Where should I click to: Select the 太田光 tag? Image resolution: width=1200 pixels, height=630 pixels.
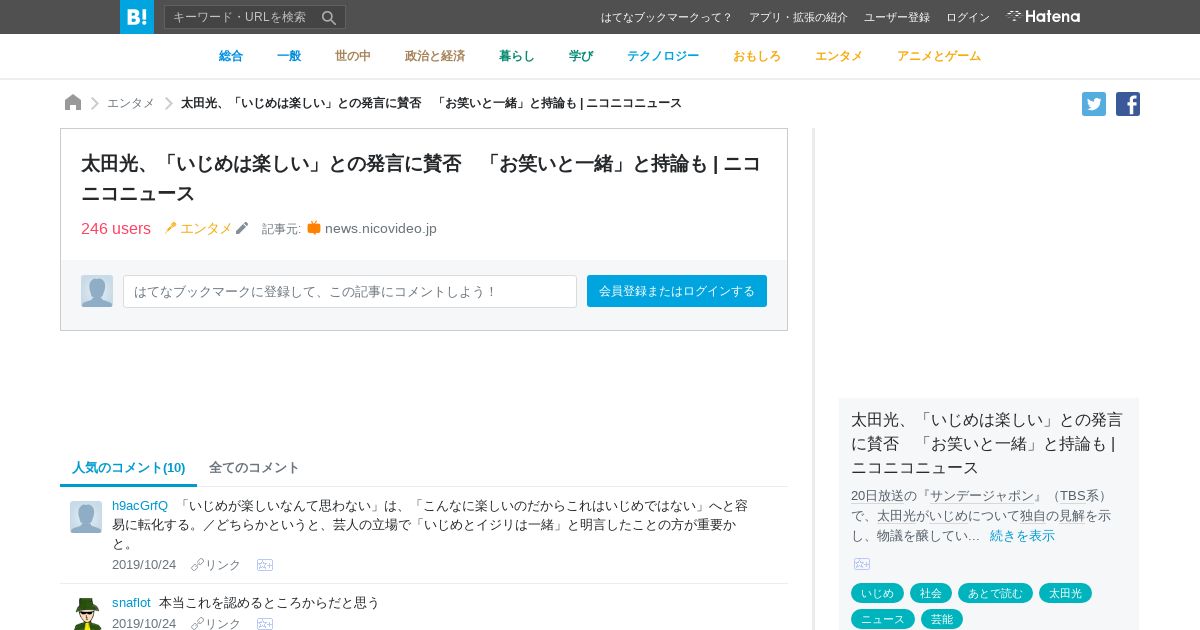pyautogui.click(x=1065, y=593)
